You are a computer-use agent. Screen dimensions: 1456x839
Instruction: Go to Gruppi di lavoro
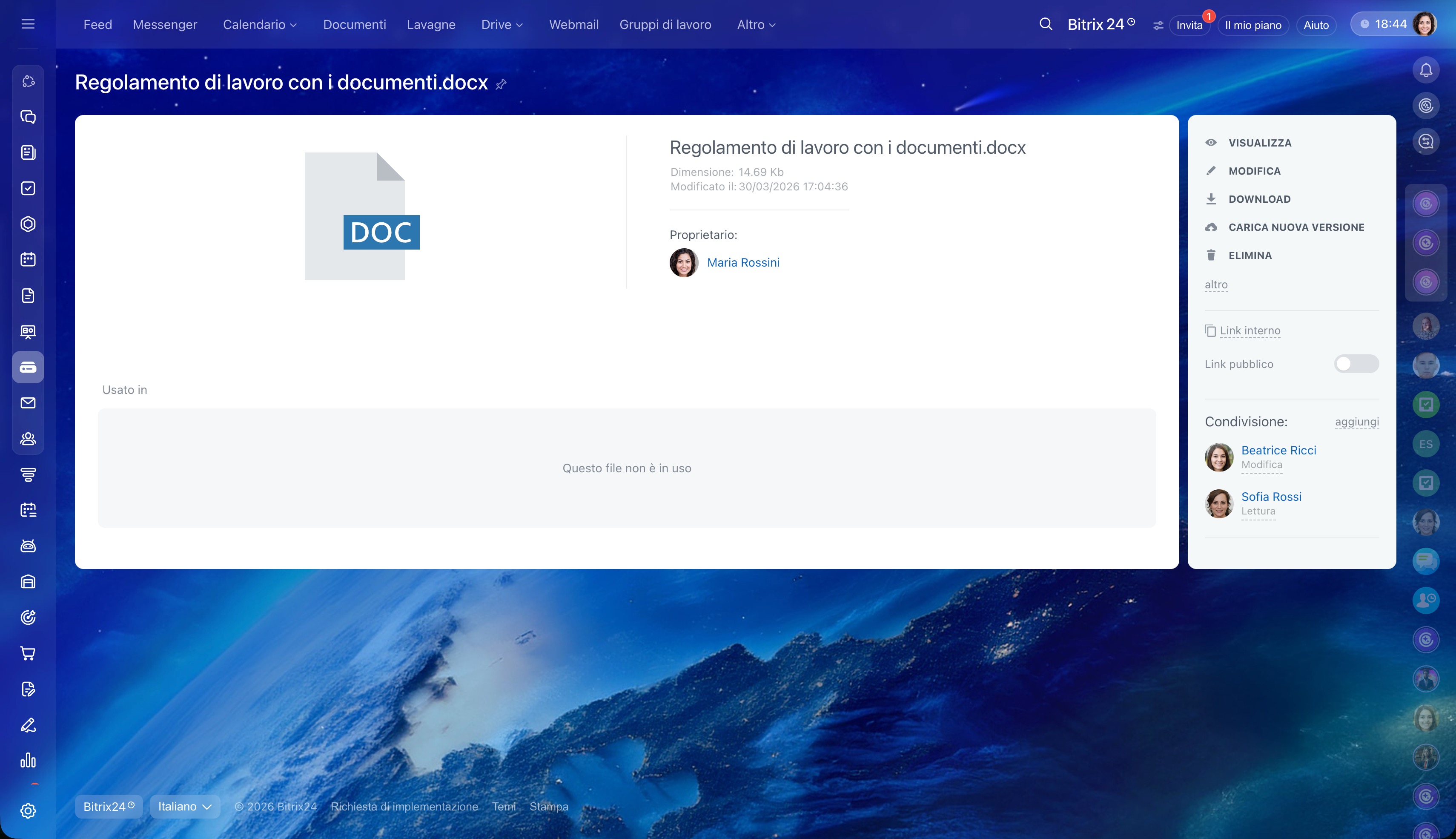click(665, 25)
